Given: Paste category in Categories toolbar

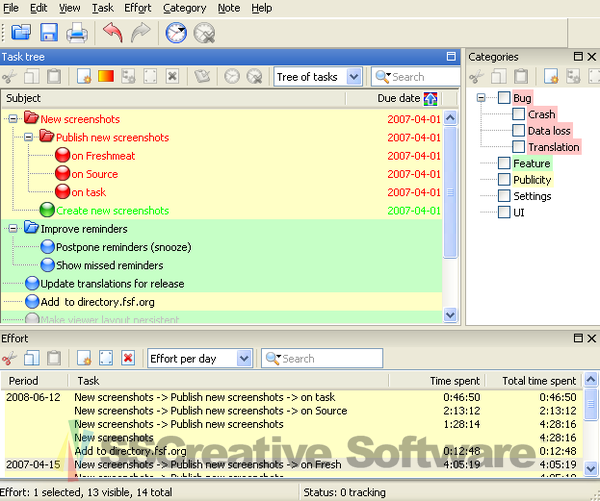Looking at the screenshot, I should click(x=520, y=77).
